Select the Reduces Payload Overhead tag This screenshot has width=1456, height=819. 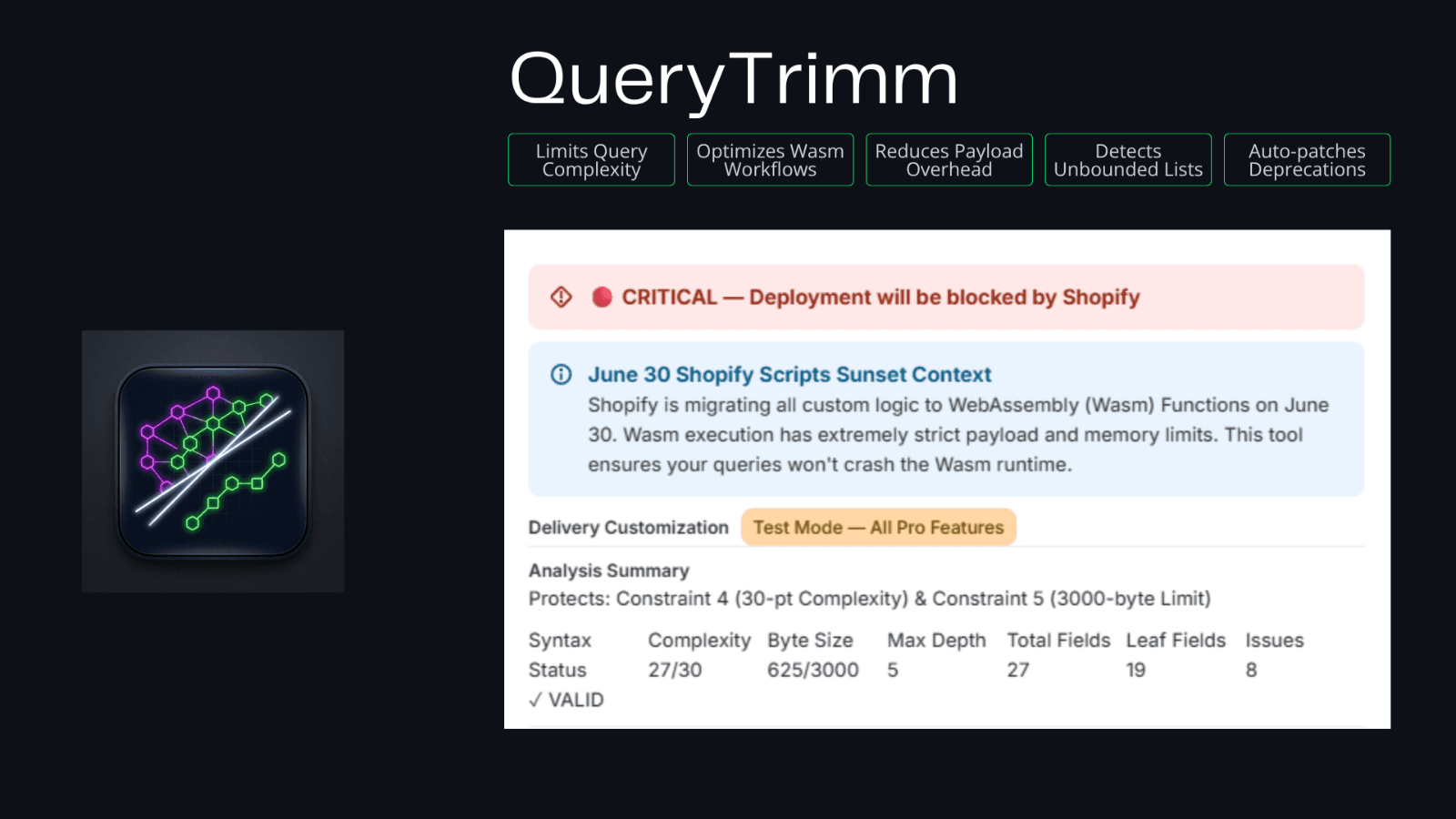point(949,160)
